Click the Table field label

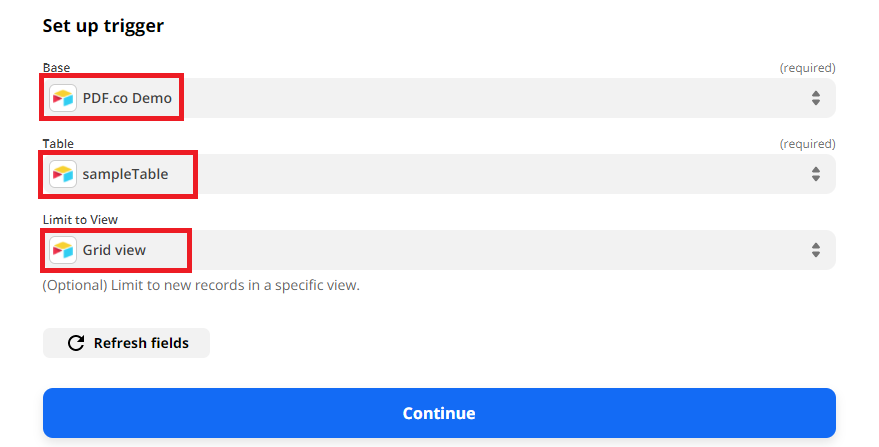coord(58,144)
